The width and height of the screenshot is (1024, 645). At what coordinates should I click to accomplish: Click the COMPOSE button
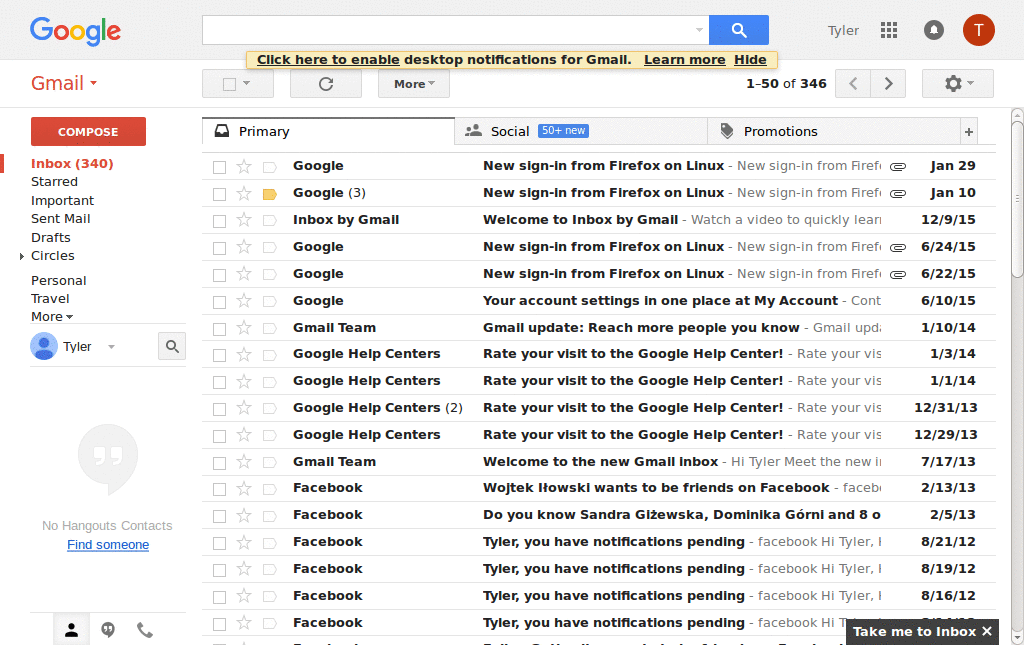pos(88,131)
